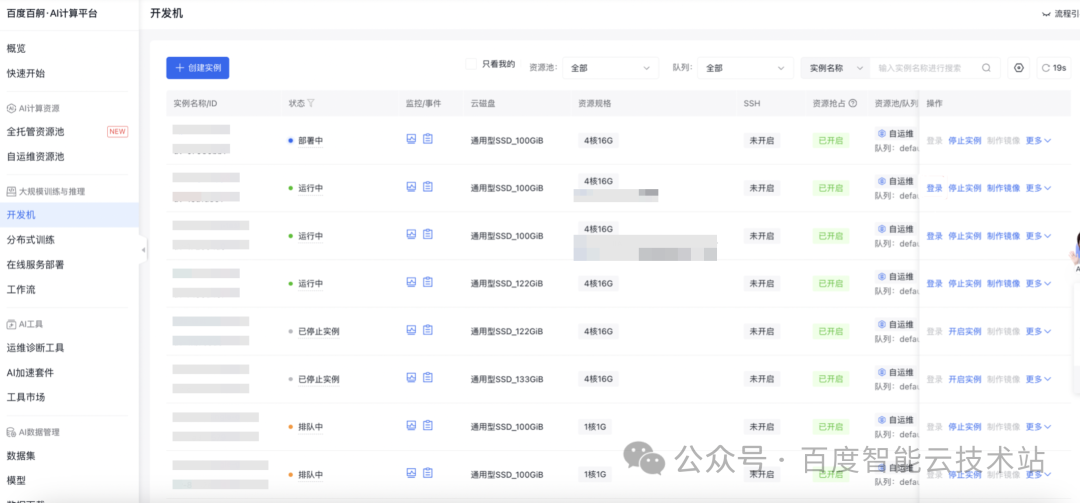1080x503 pixels.
Task: Open the table column settings icon
Action: pos(1019,68)
